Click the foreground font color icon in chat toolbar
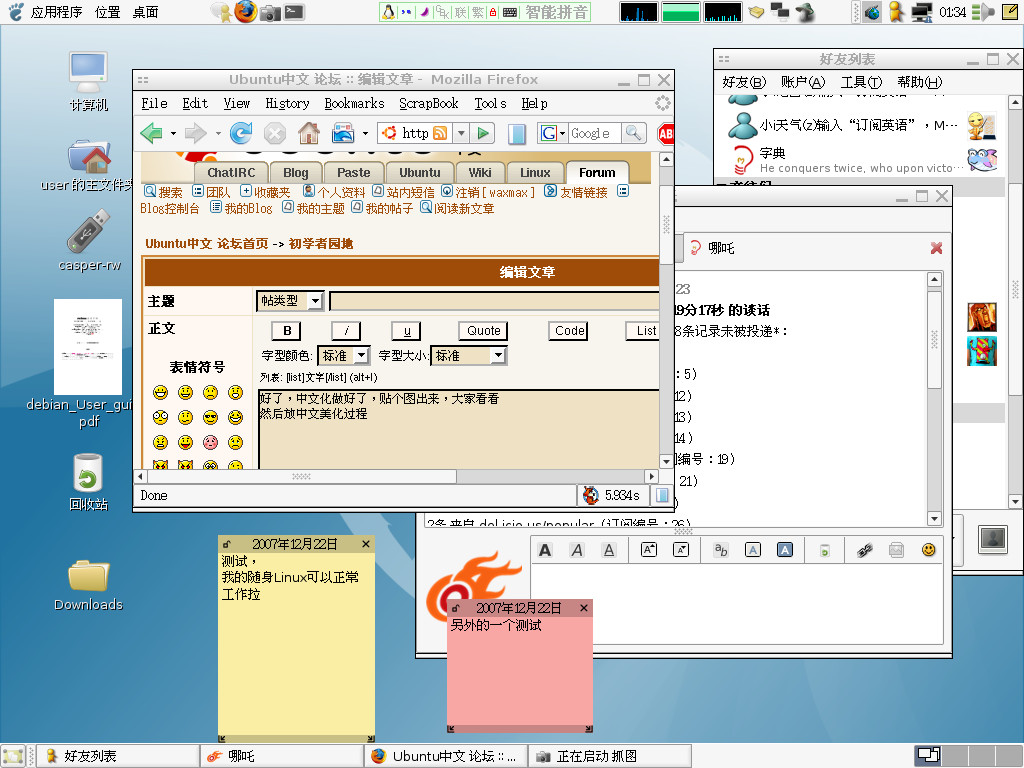The image size is (1024, 768). (x=753, y=550)
